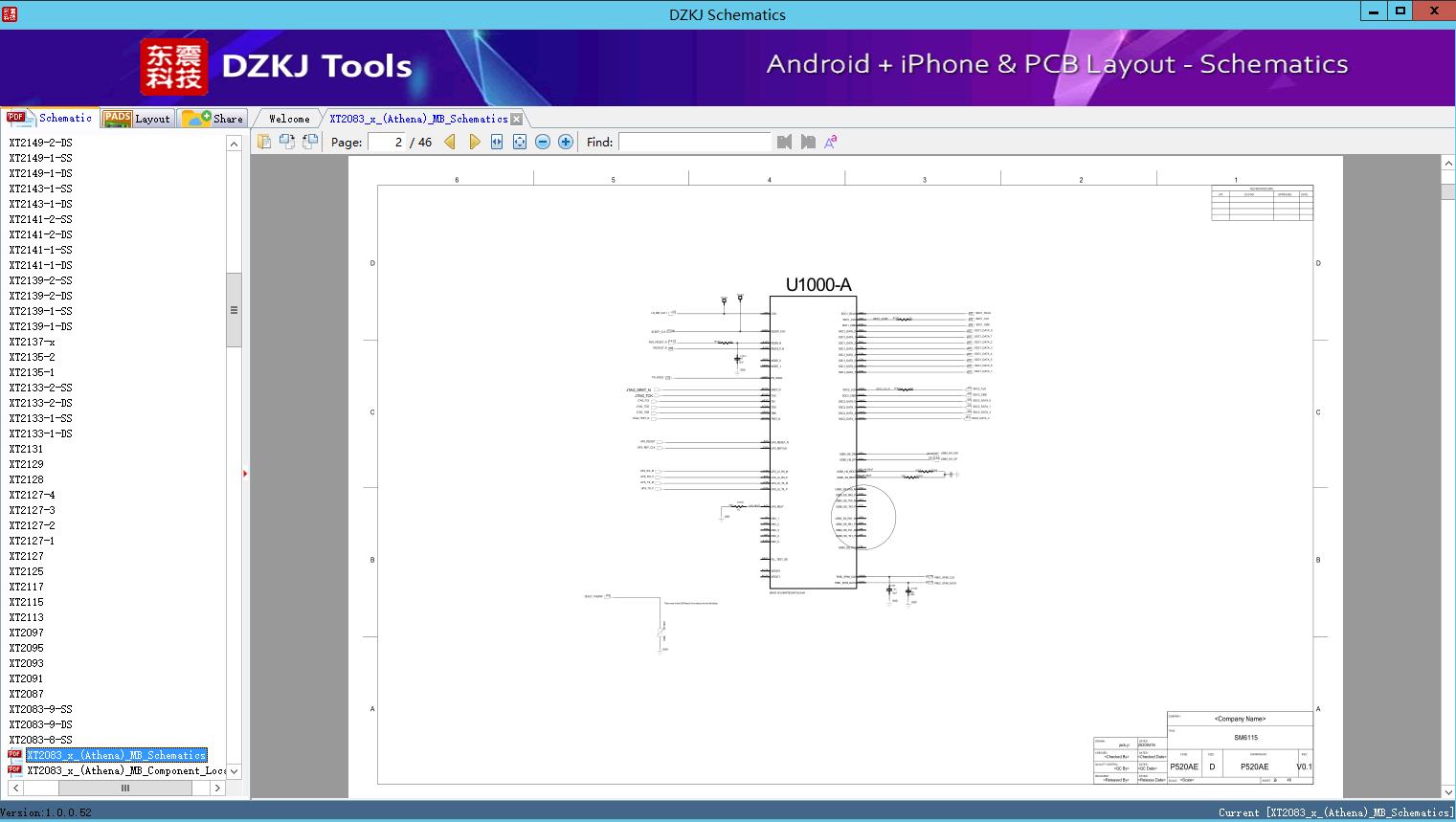Viewport: 1456px width, 822px height.
Task: Select XT2125 in the list
Action: 26,571
